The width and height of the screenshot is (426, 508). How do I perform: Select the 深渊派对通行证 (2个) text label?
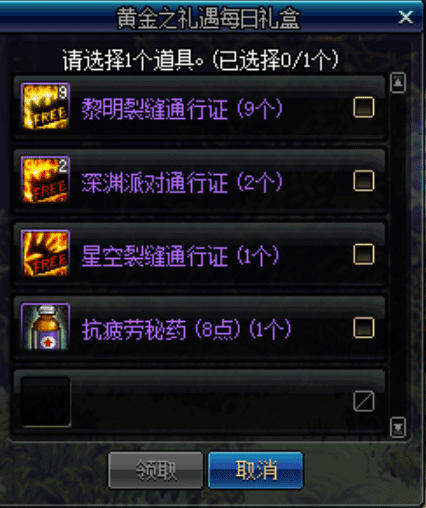[182, 183]
